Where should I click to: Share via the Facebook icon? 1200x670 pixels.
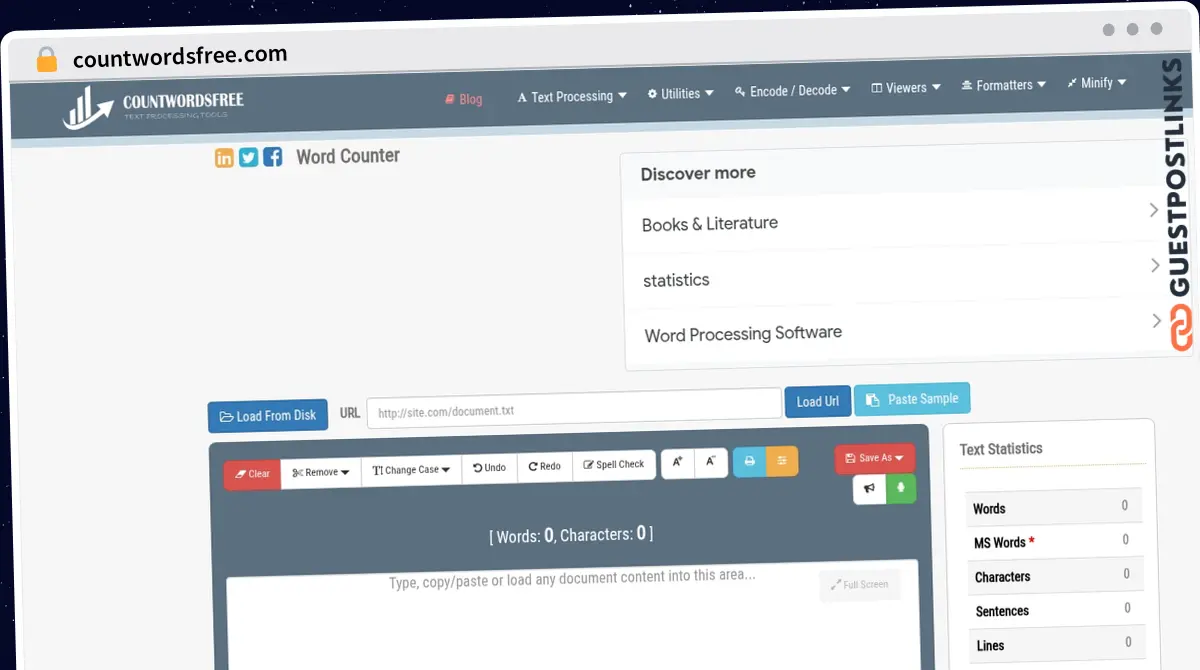click(272, 157)
